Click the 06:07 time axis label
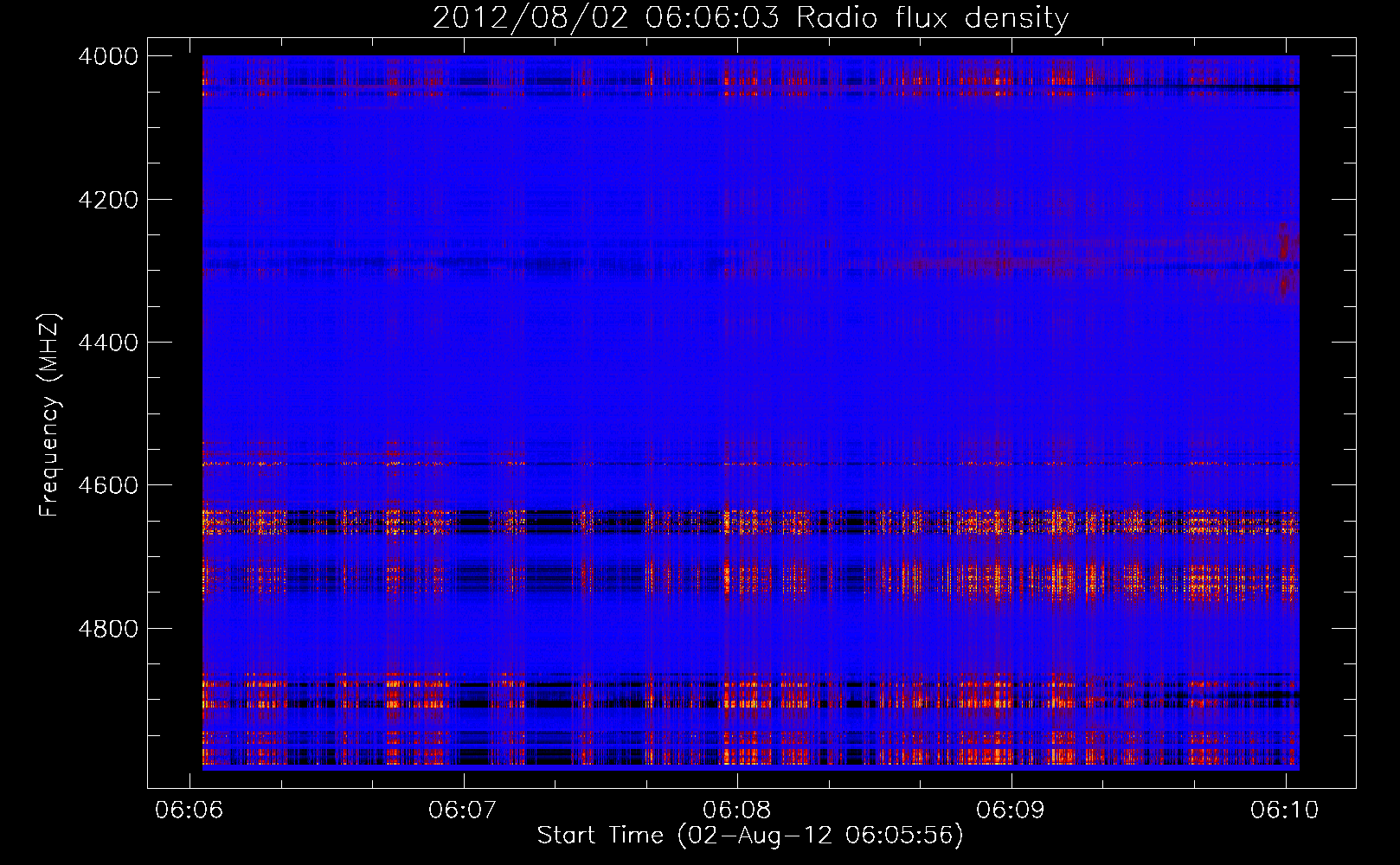This screenshot has width=1400, height=865. point(463,810)
